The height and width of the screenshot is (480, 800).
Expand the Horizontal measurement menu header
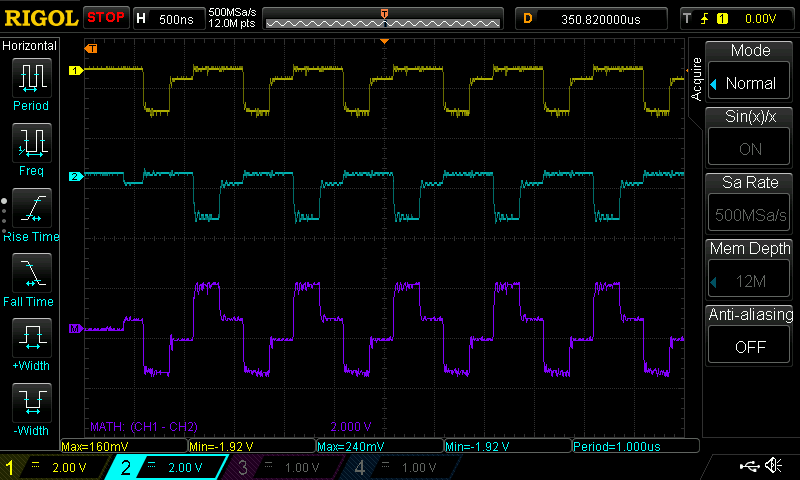click(30, 46)
